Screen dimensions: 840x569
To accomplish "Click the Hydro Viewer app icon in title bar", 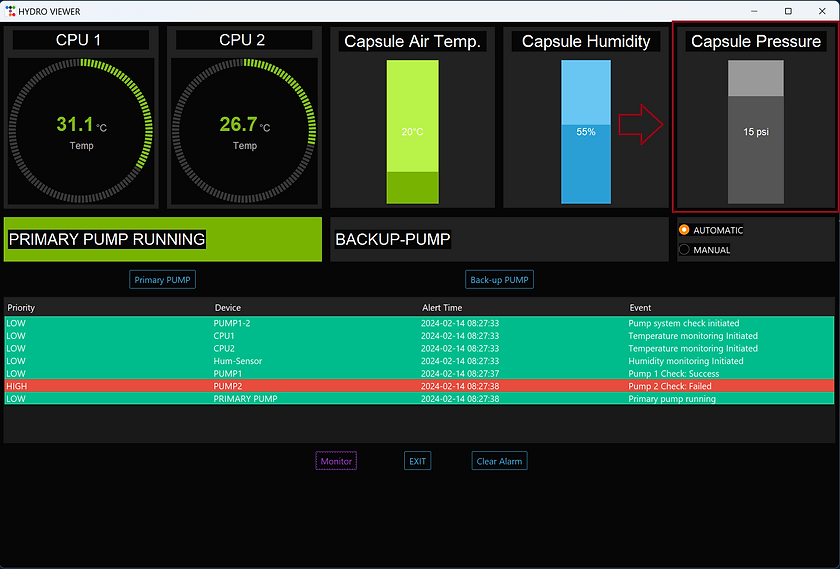I will click(x=10, y=11).
